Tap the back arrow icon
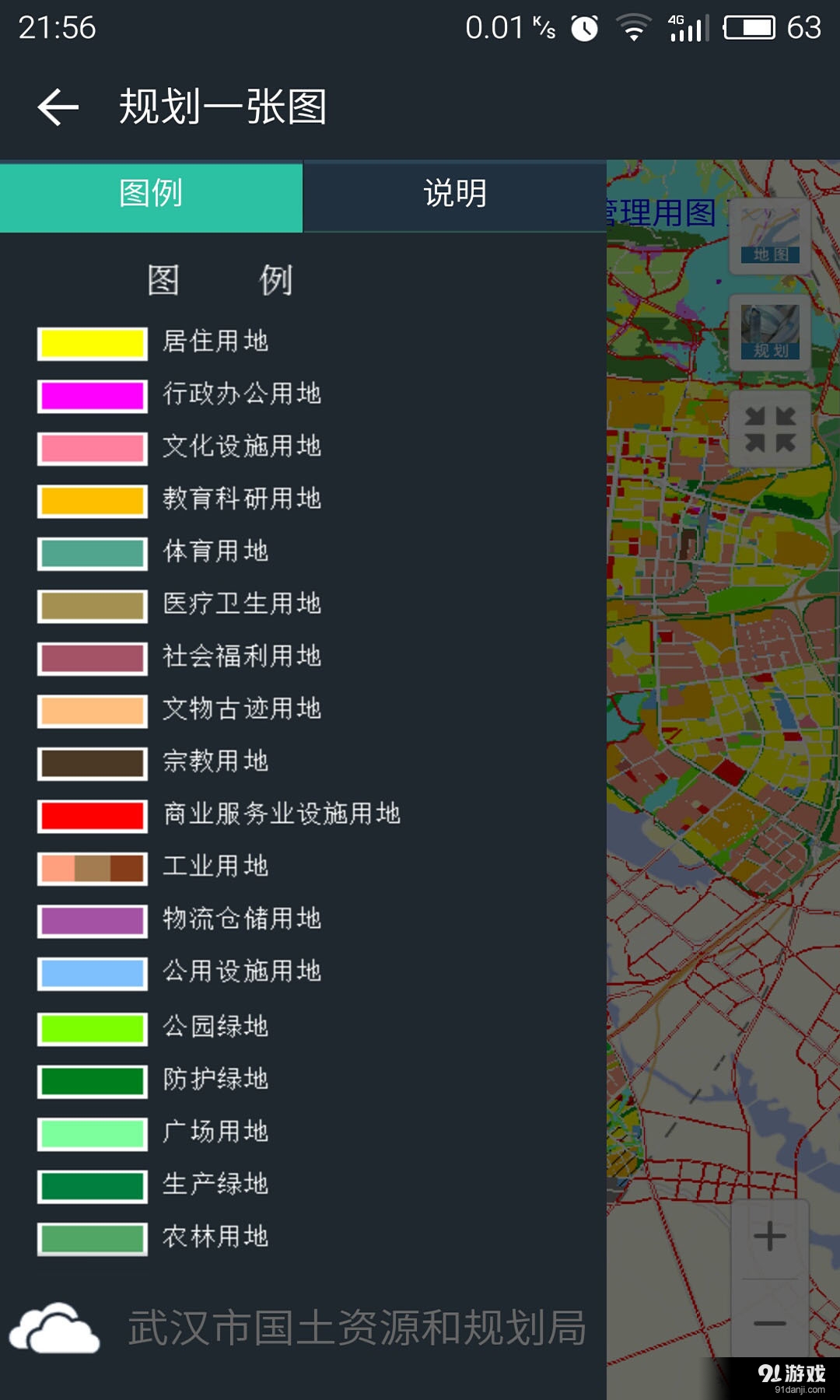 click(x=58, y=107)
